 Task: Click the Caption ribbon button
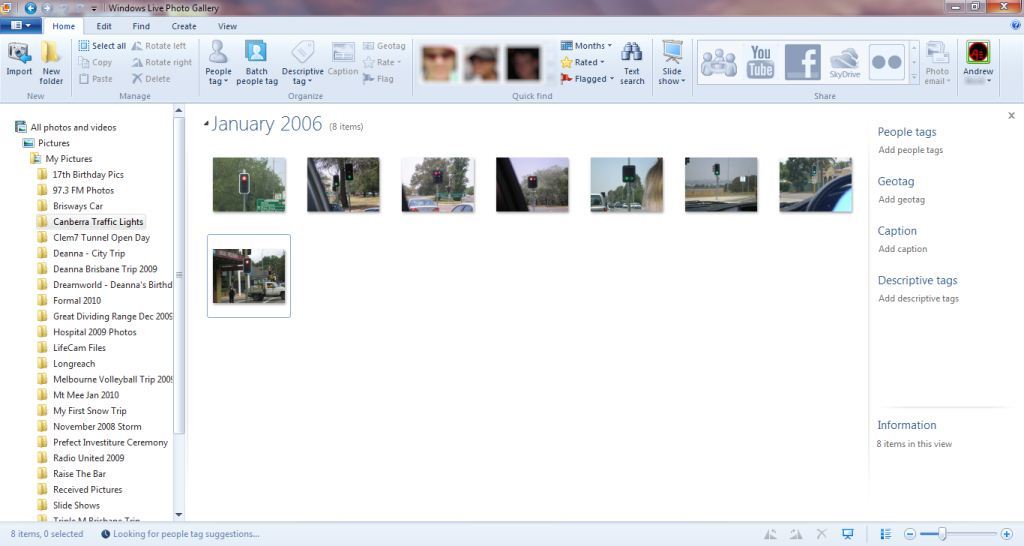click(x=343, y=59)
